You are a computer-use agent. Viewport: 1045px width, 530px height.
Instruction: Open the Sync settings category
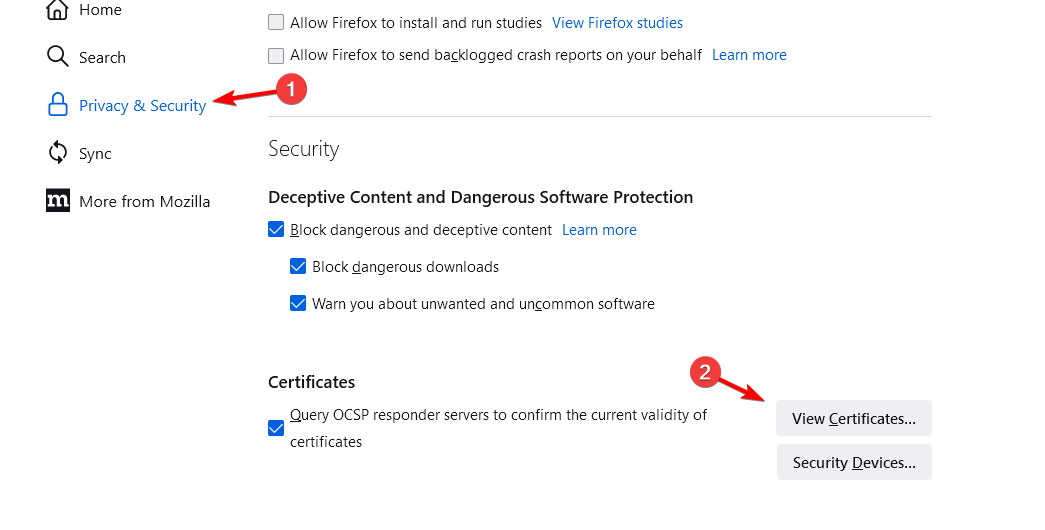95,153
